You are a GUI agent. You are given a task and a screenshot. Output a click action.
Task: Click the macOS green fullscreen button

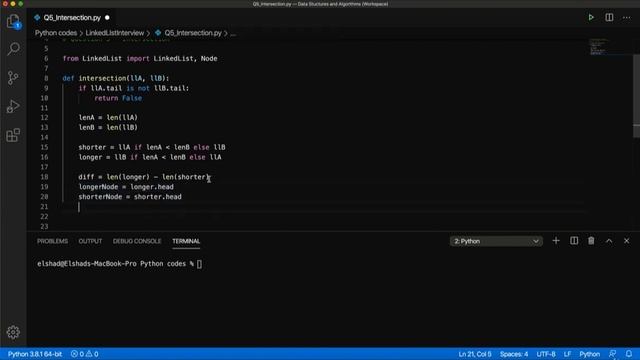point(20,4)
